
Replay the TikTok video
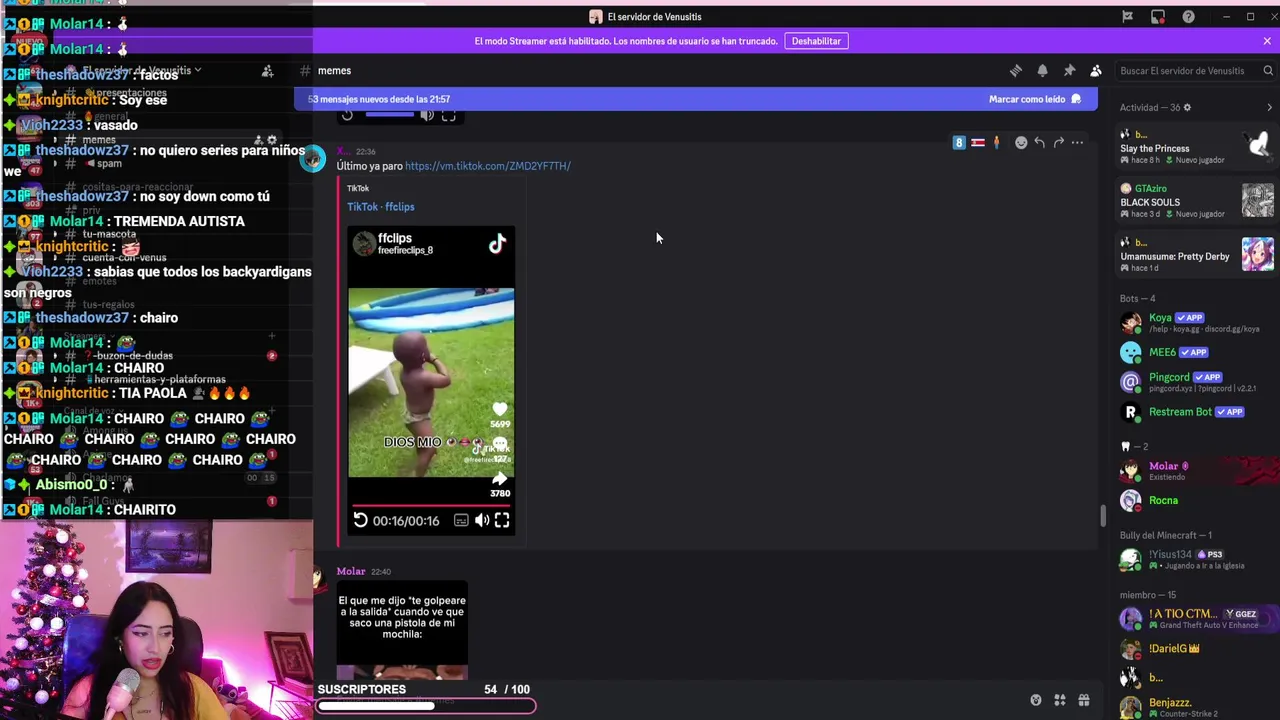pyautogui.click(x=360, y=520)
